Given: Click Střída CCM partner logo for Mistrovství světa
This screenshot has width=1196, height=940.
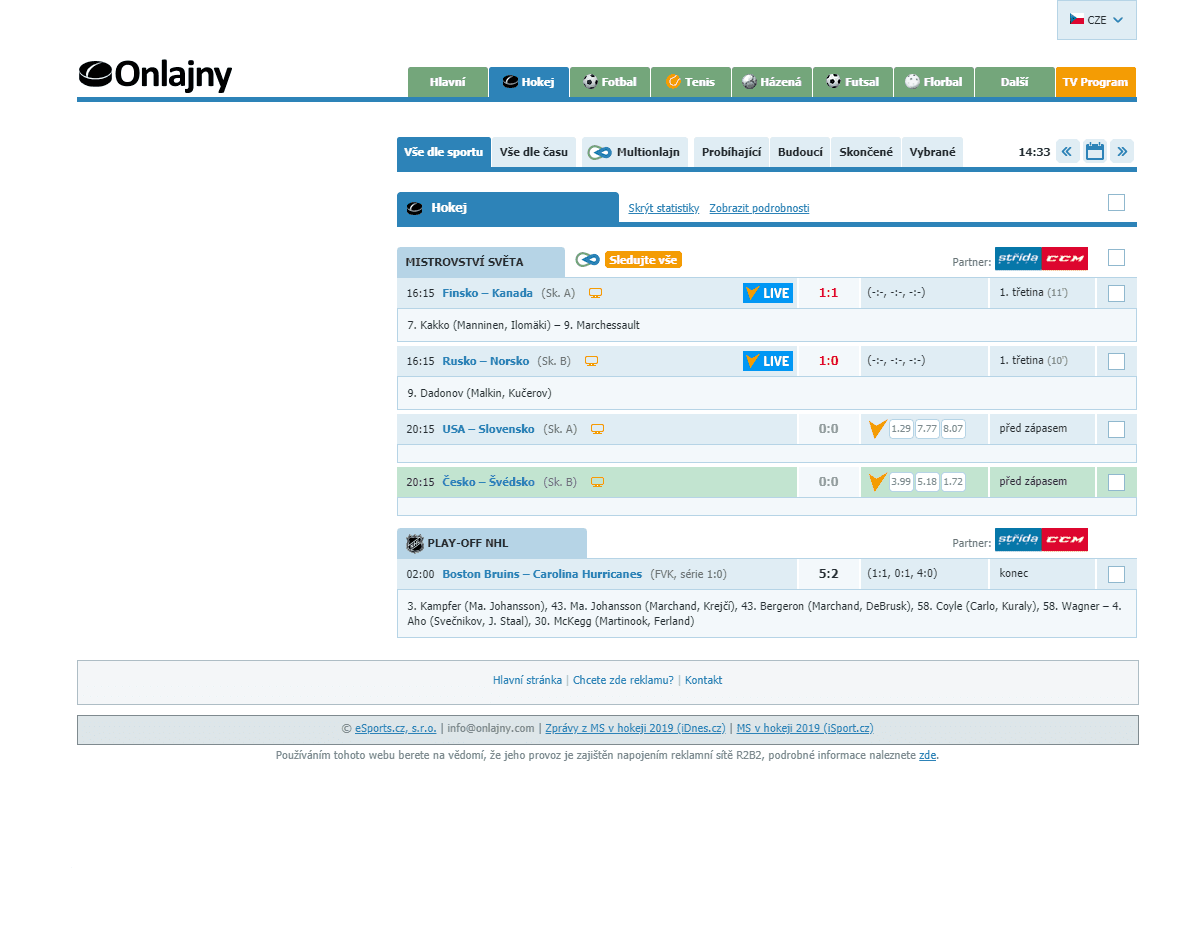Looking at the screenshot, I should (1041, 259).
